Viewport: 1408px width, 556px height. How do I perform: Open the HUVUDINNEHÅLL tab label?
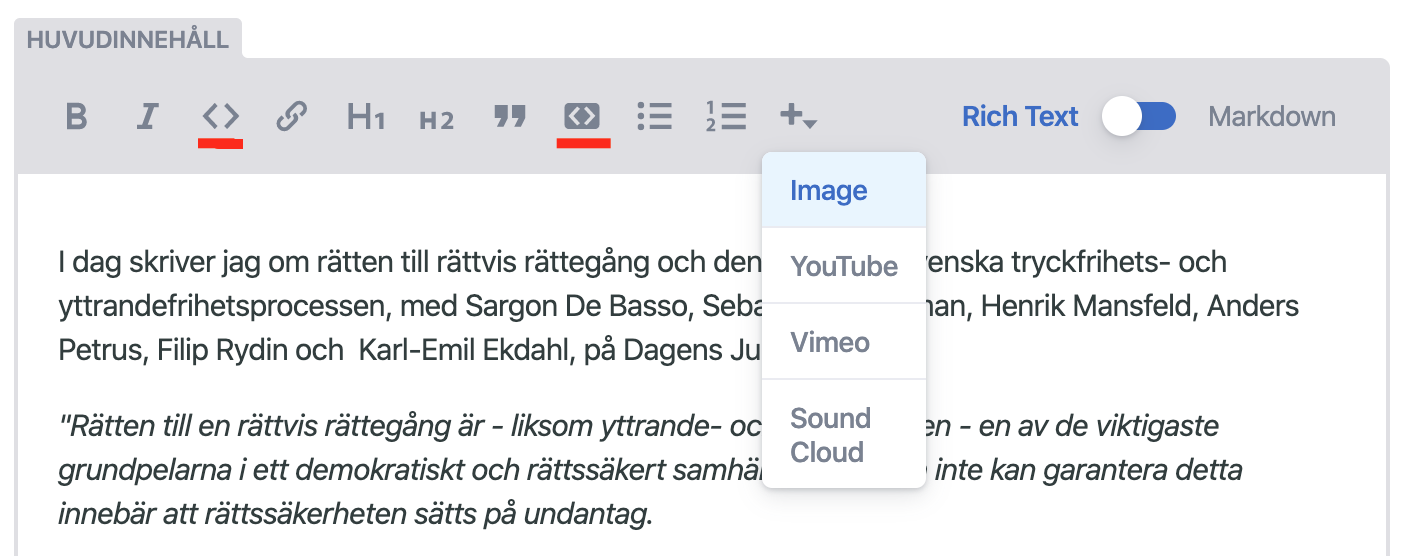(x=128, y=41)
